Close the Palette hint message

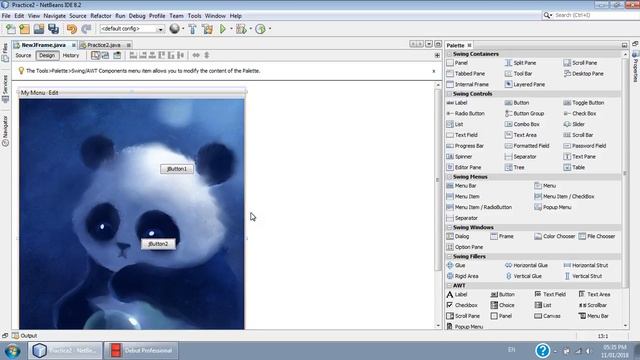[x=433, y=71]
